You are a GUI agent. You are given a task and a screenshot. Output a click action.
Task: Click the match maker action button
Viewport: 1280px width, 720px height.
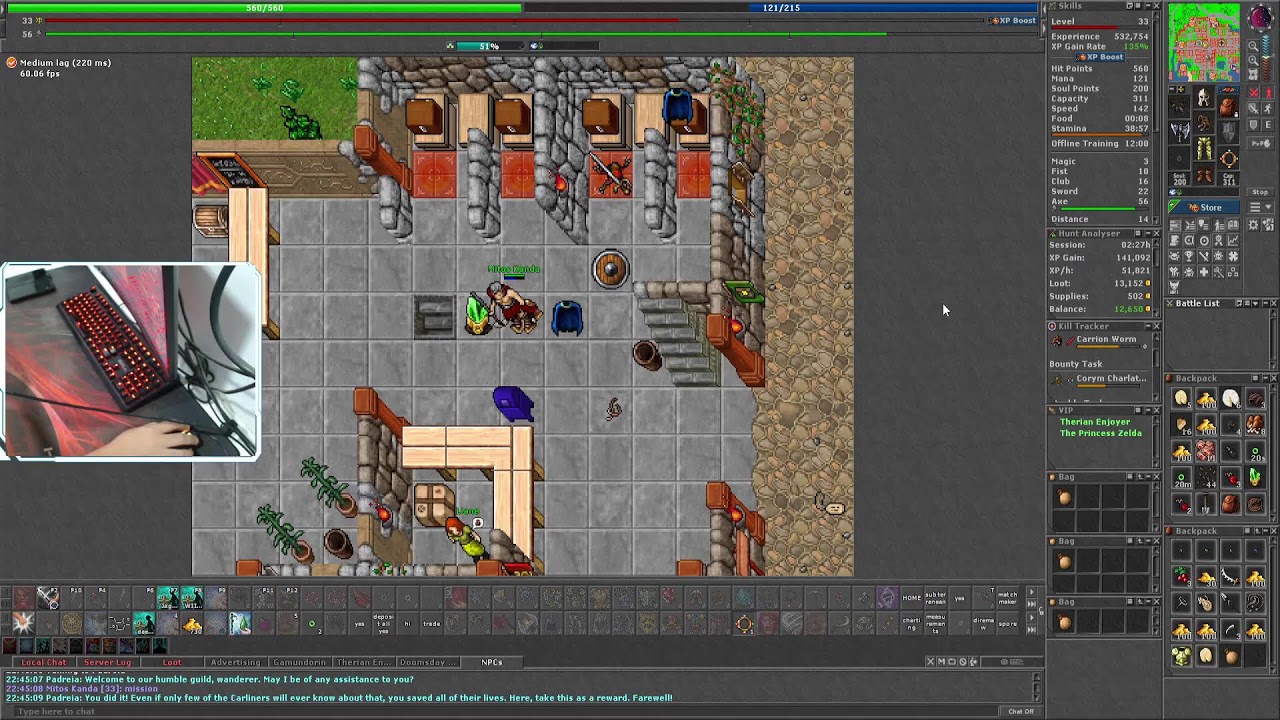[x=1007, y=598]
